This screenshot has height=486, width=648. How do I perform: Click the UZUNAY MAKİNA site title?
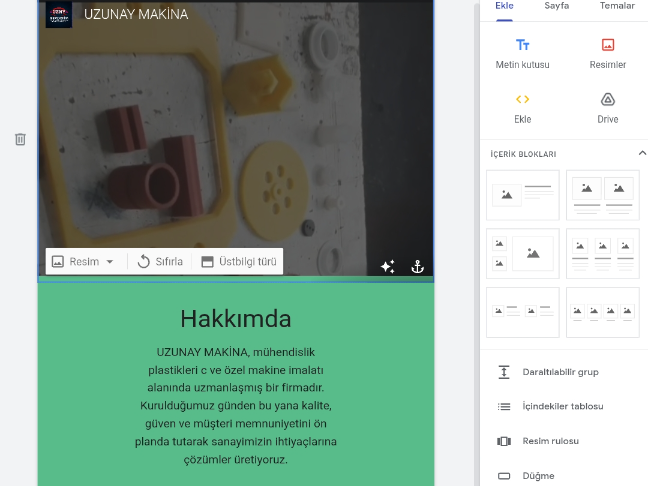click(x=136, y=14)
